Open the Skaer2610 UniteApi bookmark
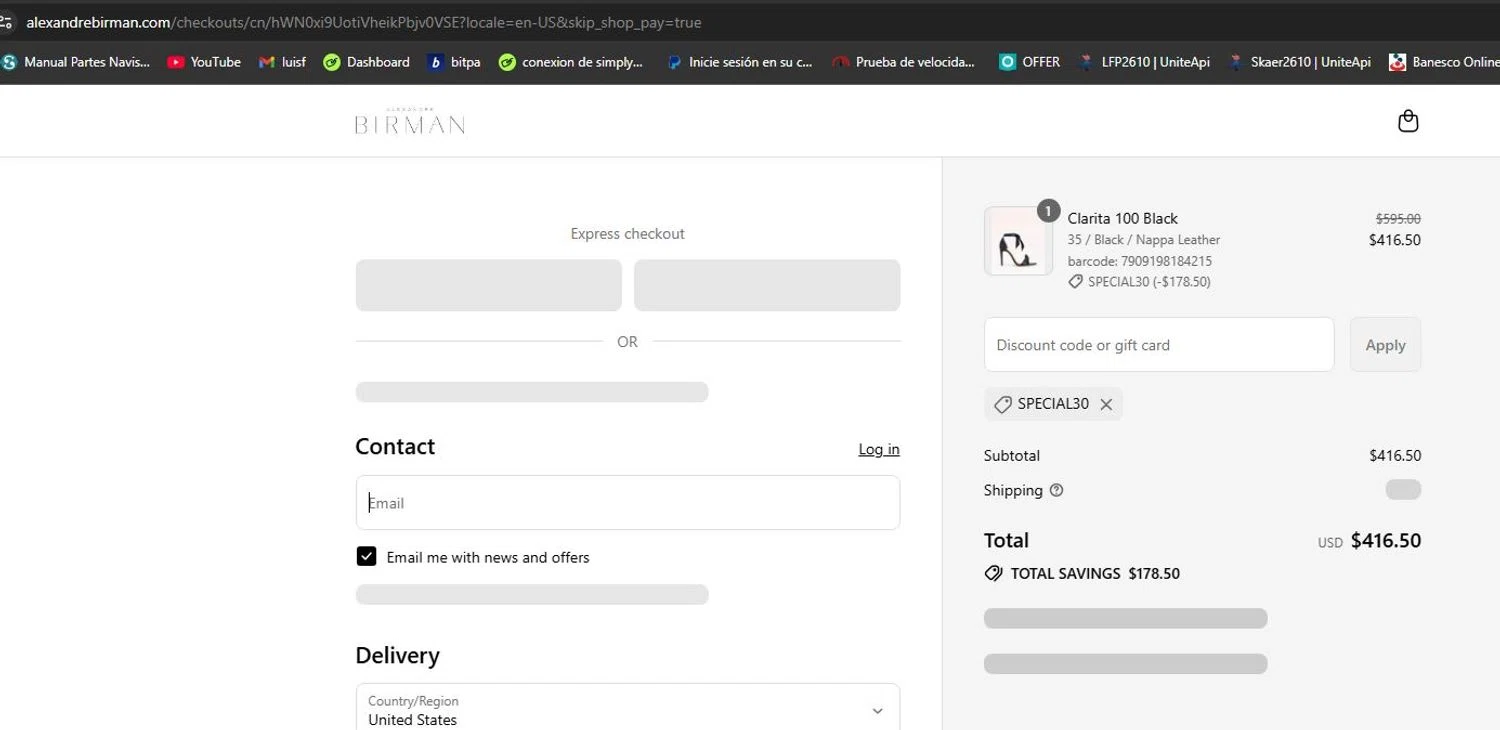Image resolution: width=1500 pixels, height=730 pixels. (x=1299, y=62)
